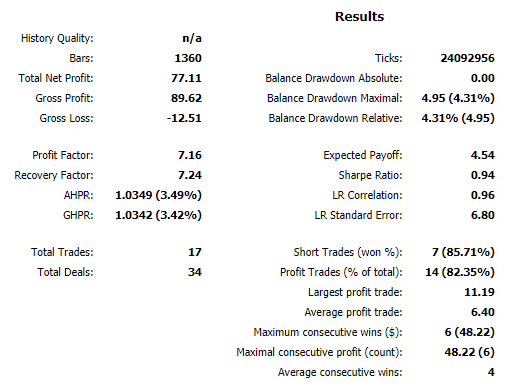Click the LR Standard Error value 6.80
The height and width of the screenshot is (390, 505).
[483, 215]
